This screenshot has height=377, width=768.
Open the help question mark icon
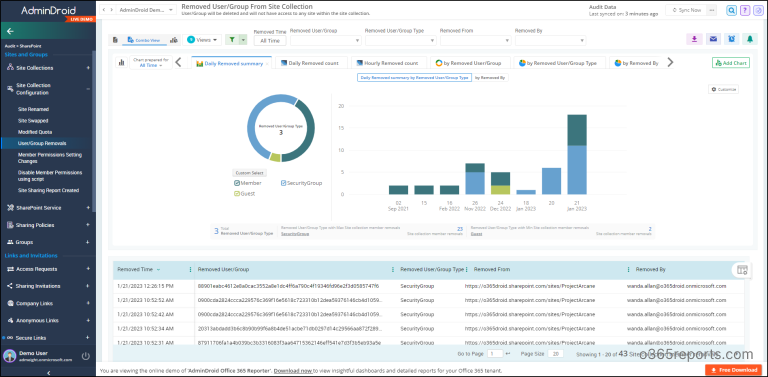pyautogui.click(x=744, y=10)
